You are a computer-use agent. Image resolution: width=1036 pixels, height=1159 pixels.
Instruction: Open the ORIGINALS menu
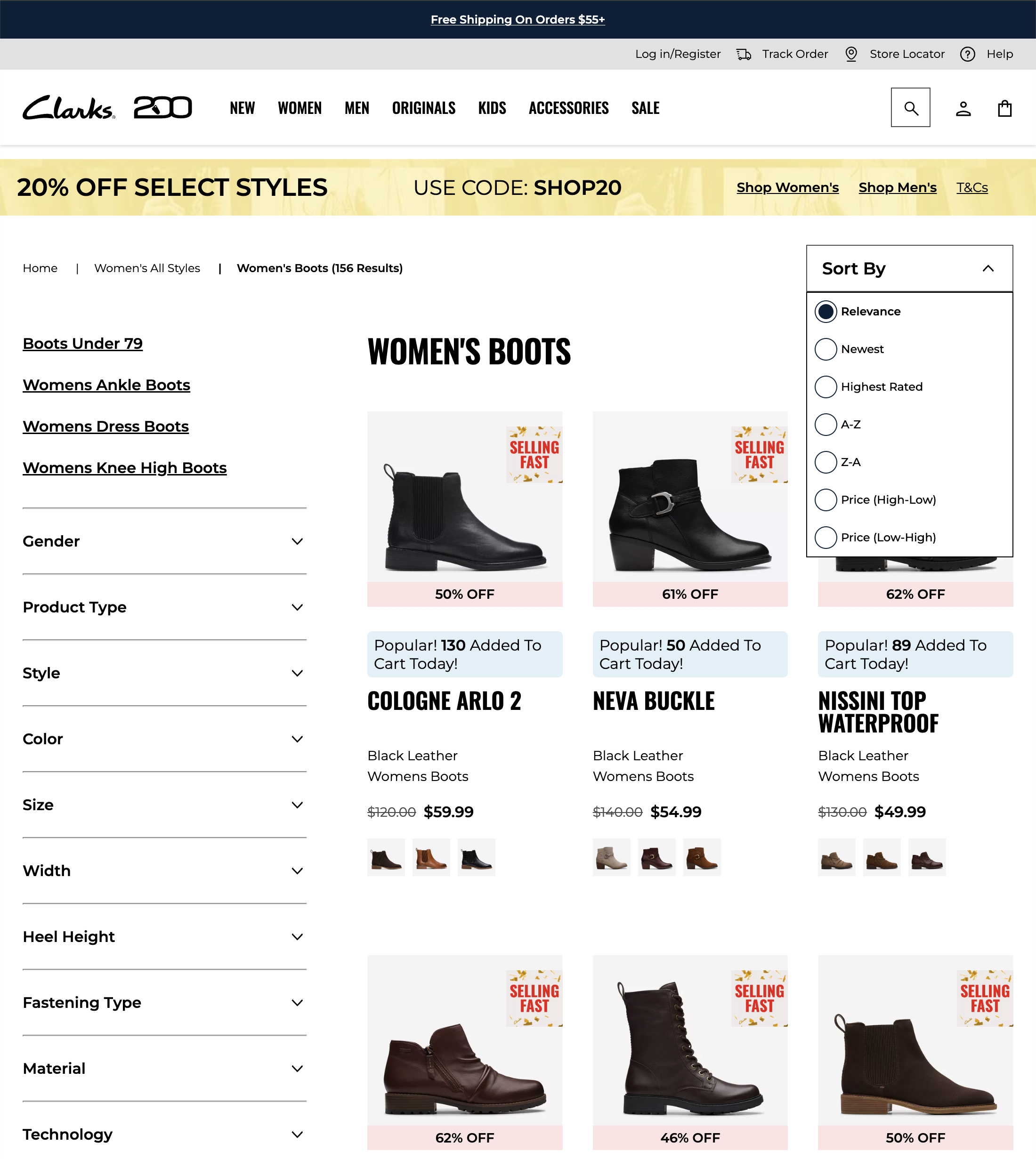pyautogui.click(x=423, y=107)
